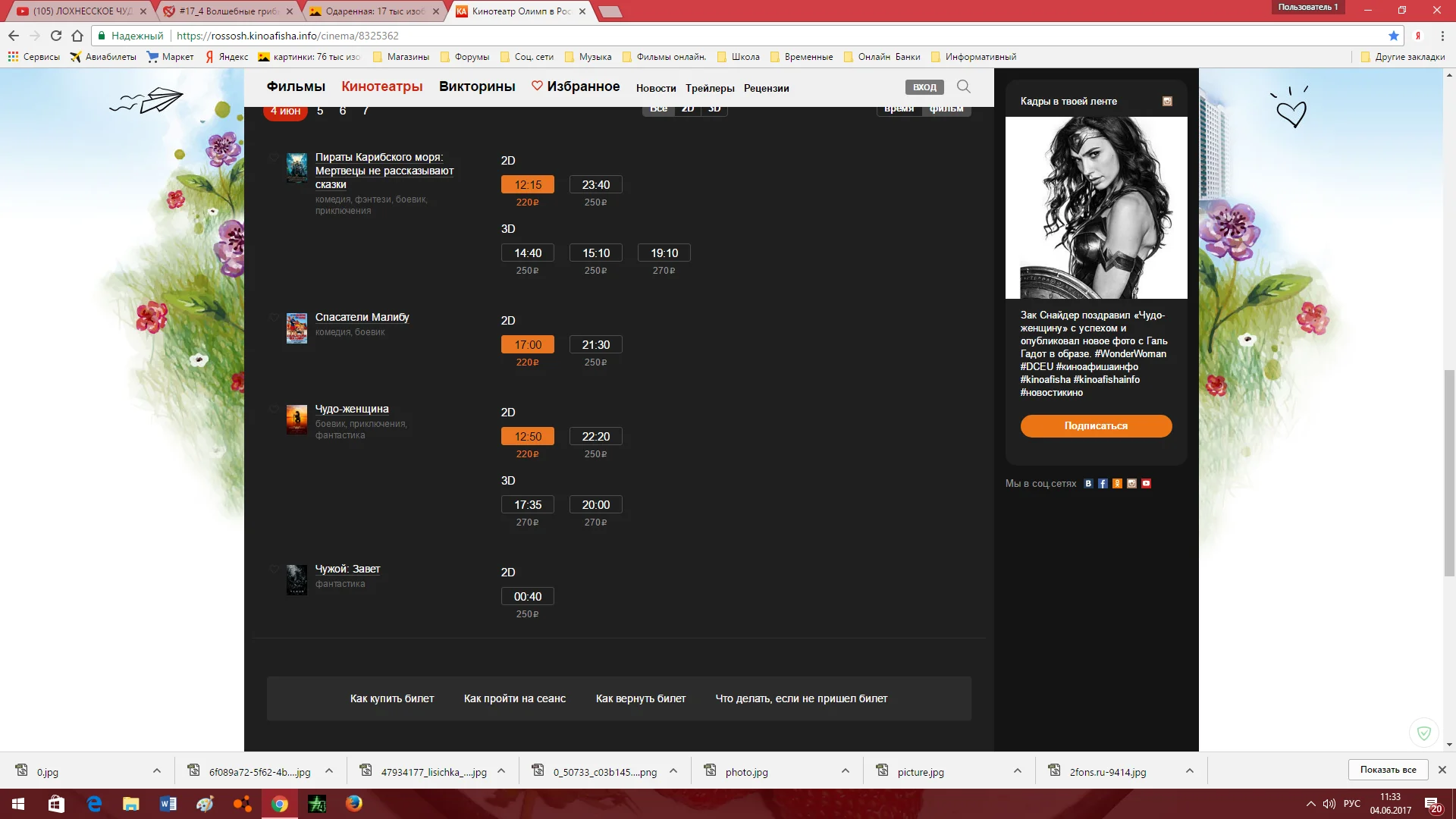Open the options arrow for the picture.jpg download
Viewport: 1456px width, 819px height.
point(1017,771)
